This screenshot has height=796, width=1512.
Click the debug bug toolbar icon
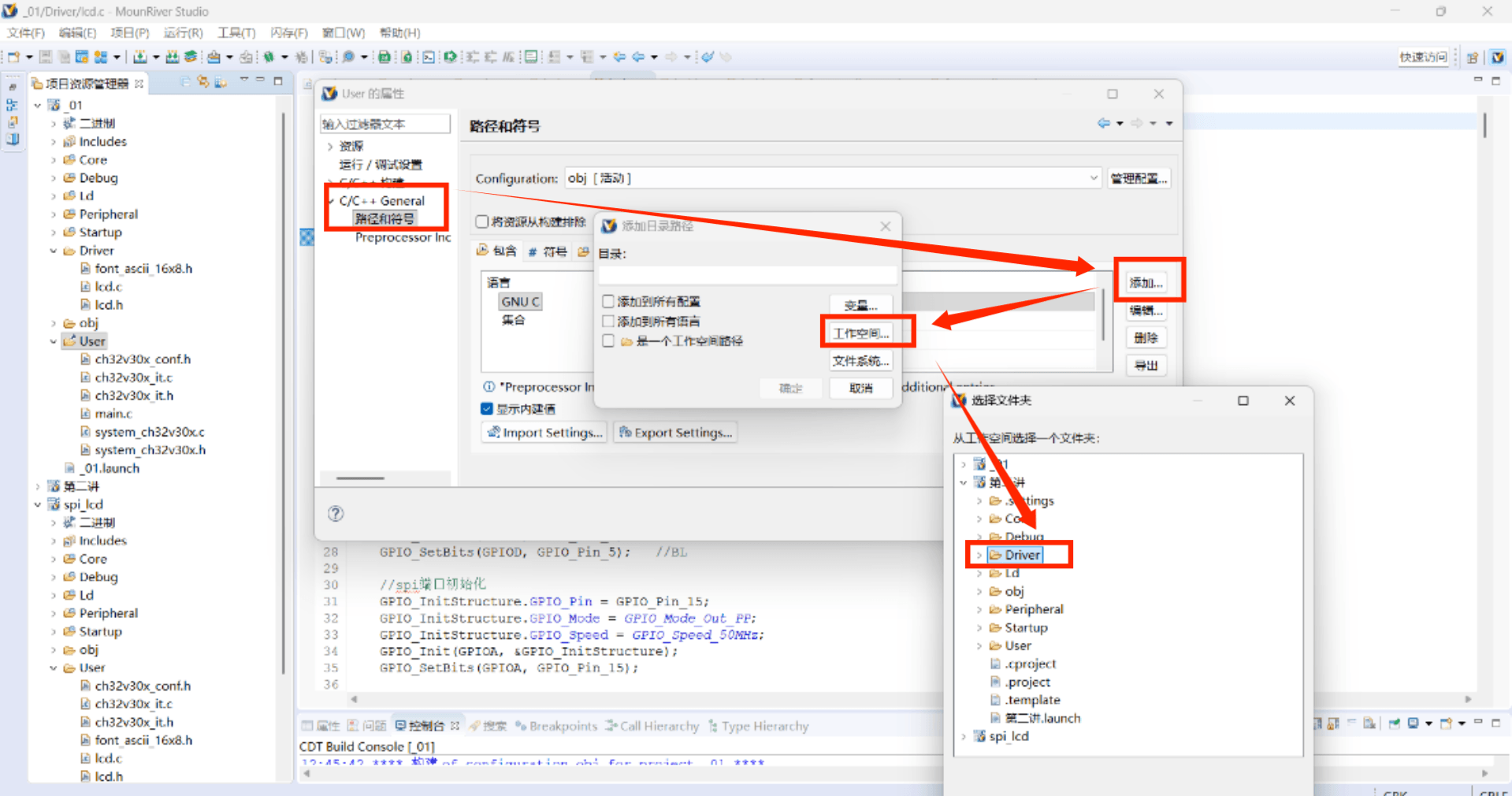[269, 57]
